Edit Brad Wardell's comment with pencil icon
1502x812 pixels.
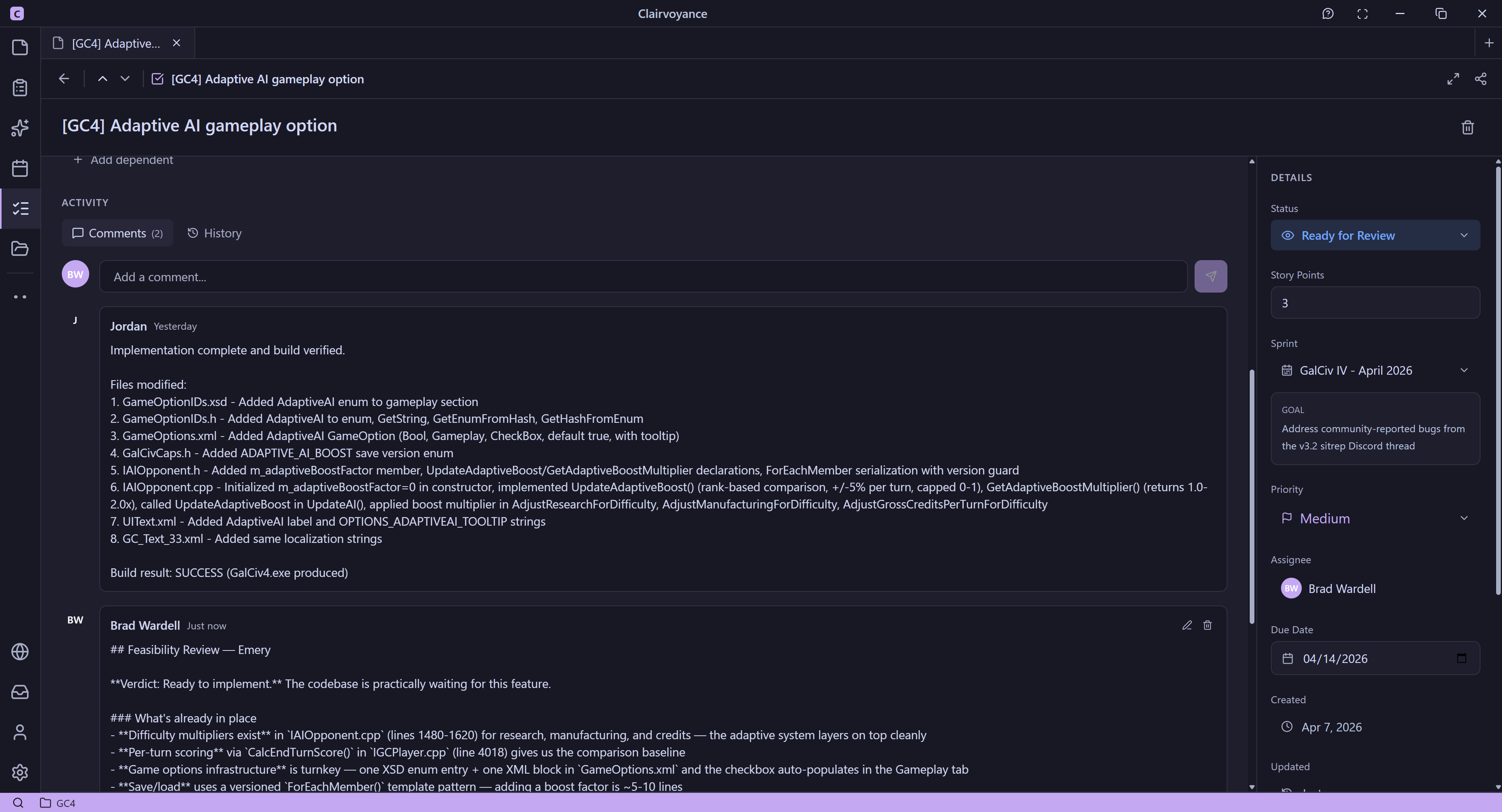click(x=1187, y=625)
